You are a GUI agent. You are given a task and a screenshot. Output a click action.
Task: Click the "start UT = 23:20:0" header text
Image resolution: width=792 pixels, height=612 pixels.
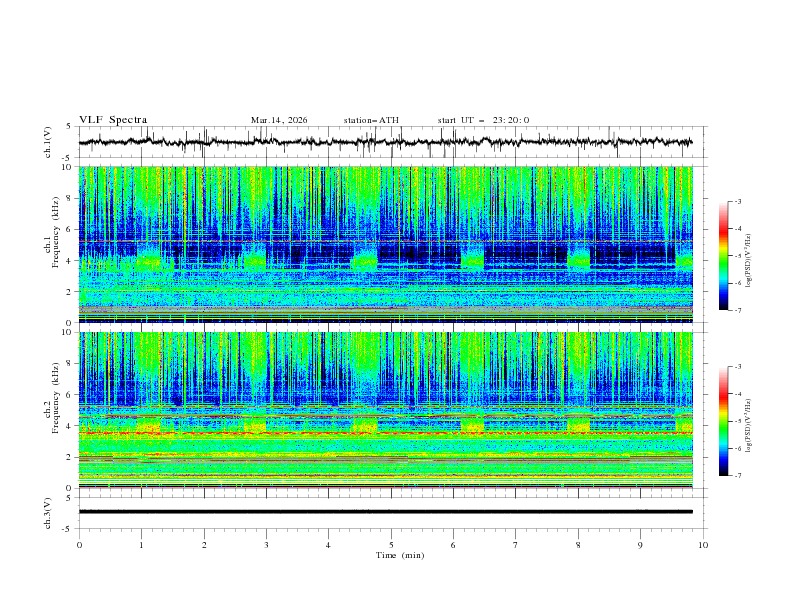click(x=483, y=120)
